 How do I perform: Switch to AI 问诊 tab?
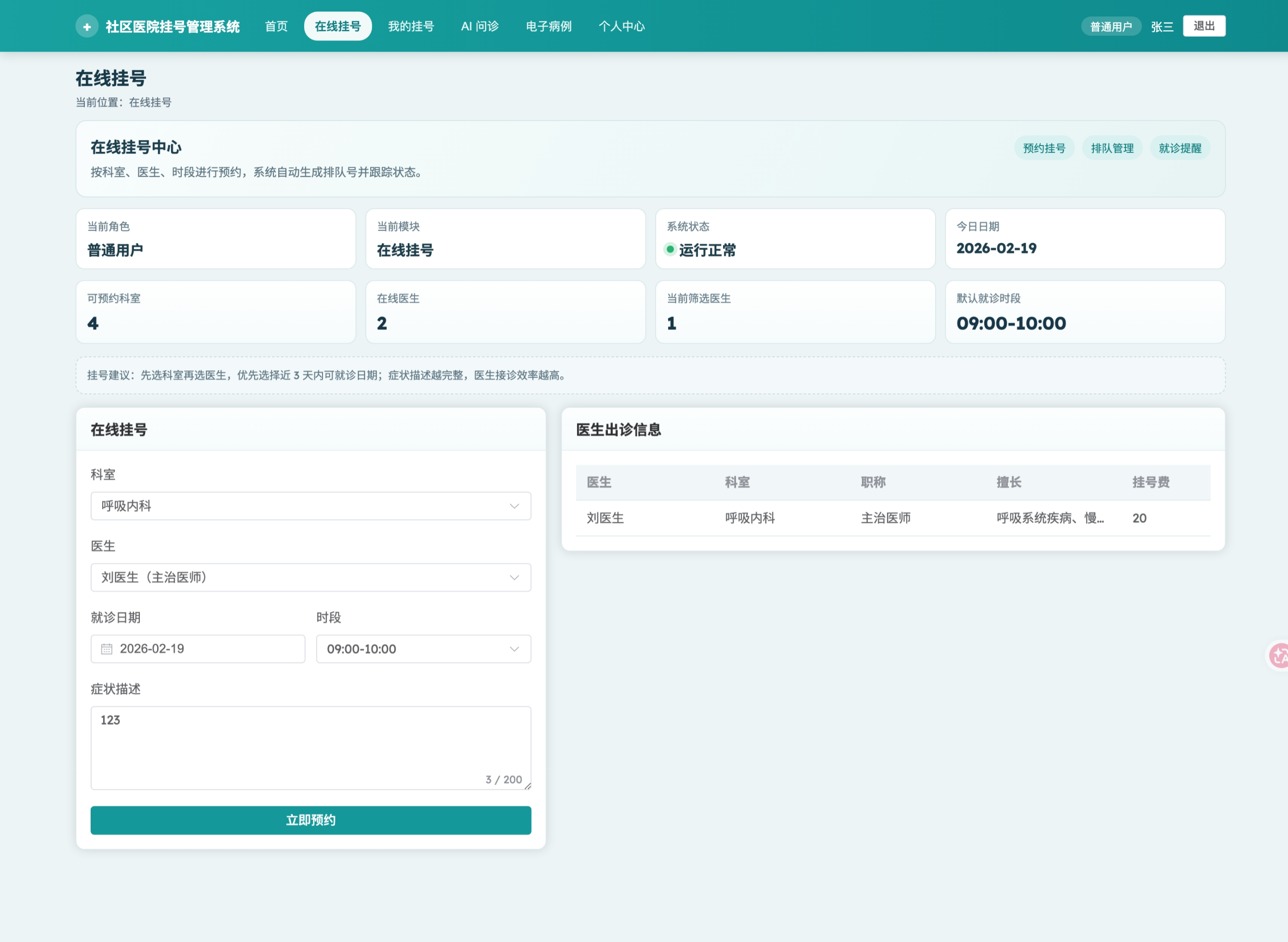click(x=480, y=26)
